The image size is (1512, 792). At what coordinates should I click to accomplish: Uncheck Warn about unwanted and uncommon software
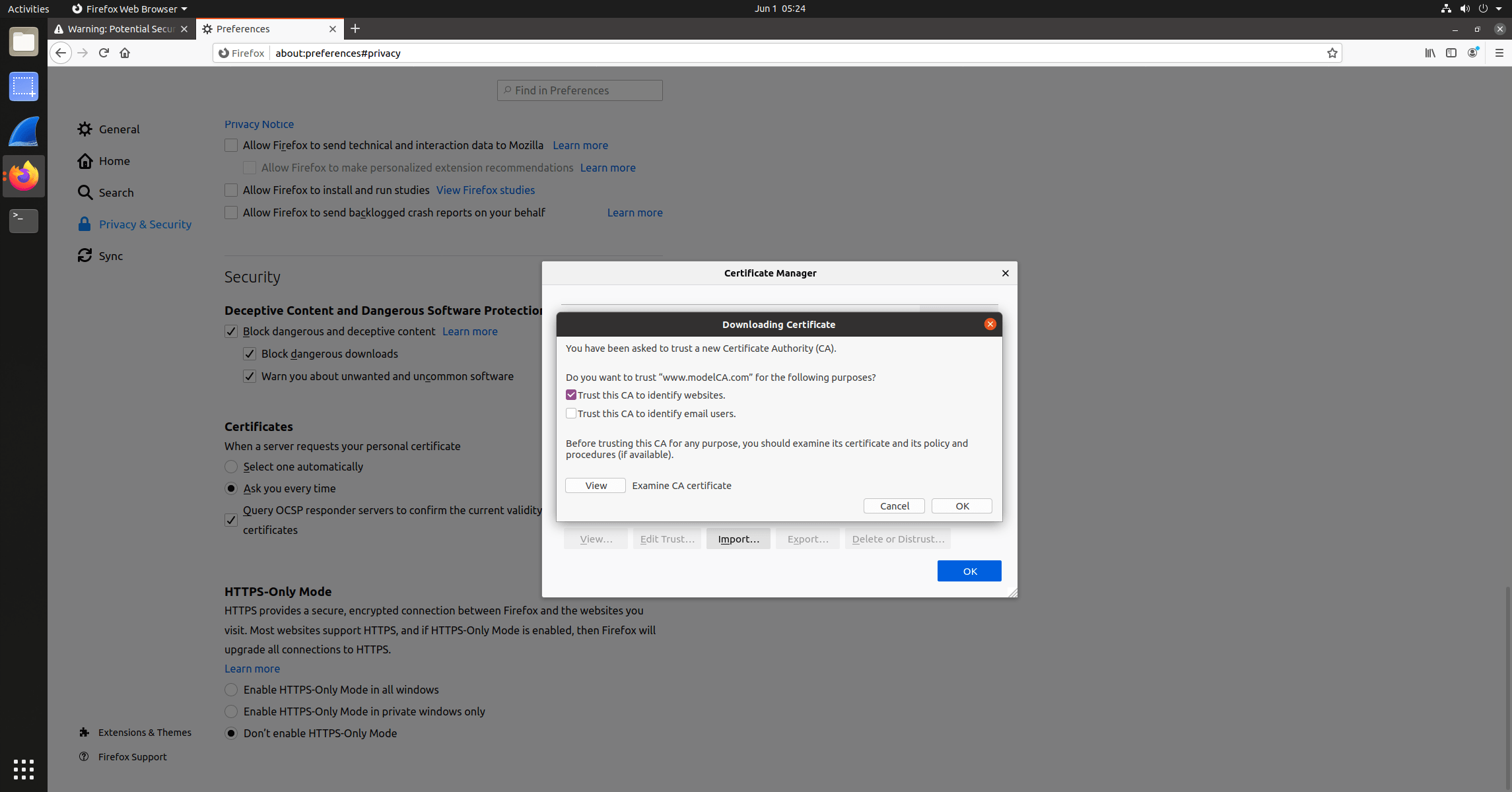pyautogui.click(x=250, y=376)
